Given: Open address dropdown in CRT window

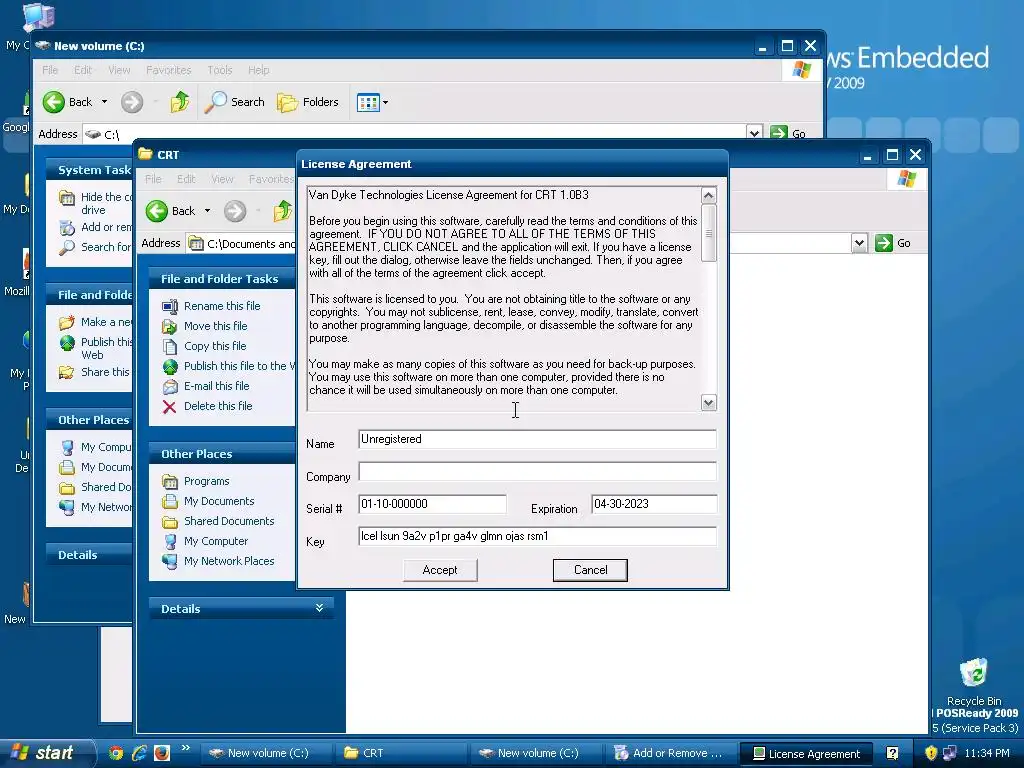Looking at the screenshot, I should point(859,244).
